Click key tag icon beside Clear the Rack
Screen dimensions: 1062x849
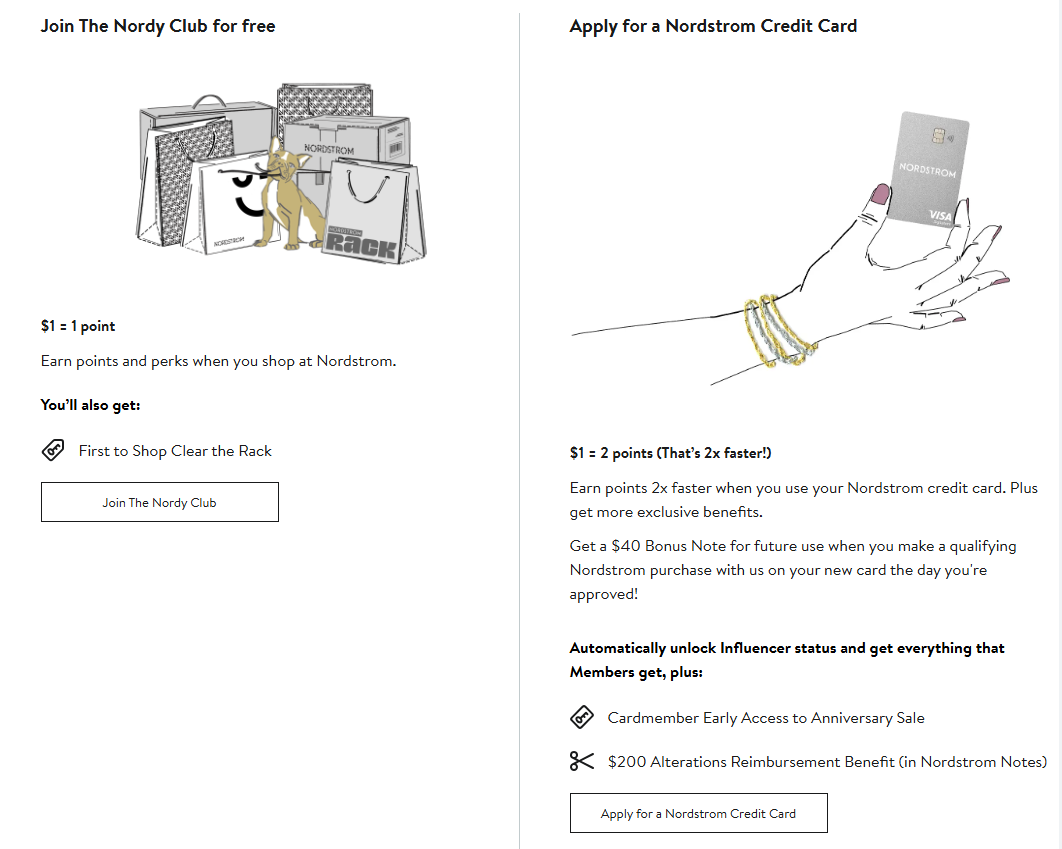pyautogui.click(x=53, y=451)
